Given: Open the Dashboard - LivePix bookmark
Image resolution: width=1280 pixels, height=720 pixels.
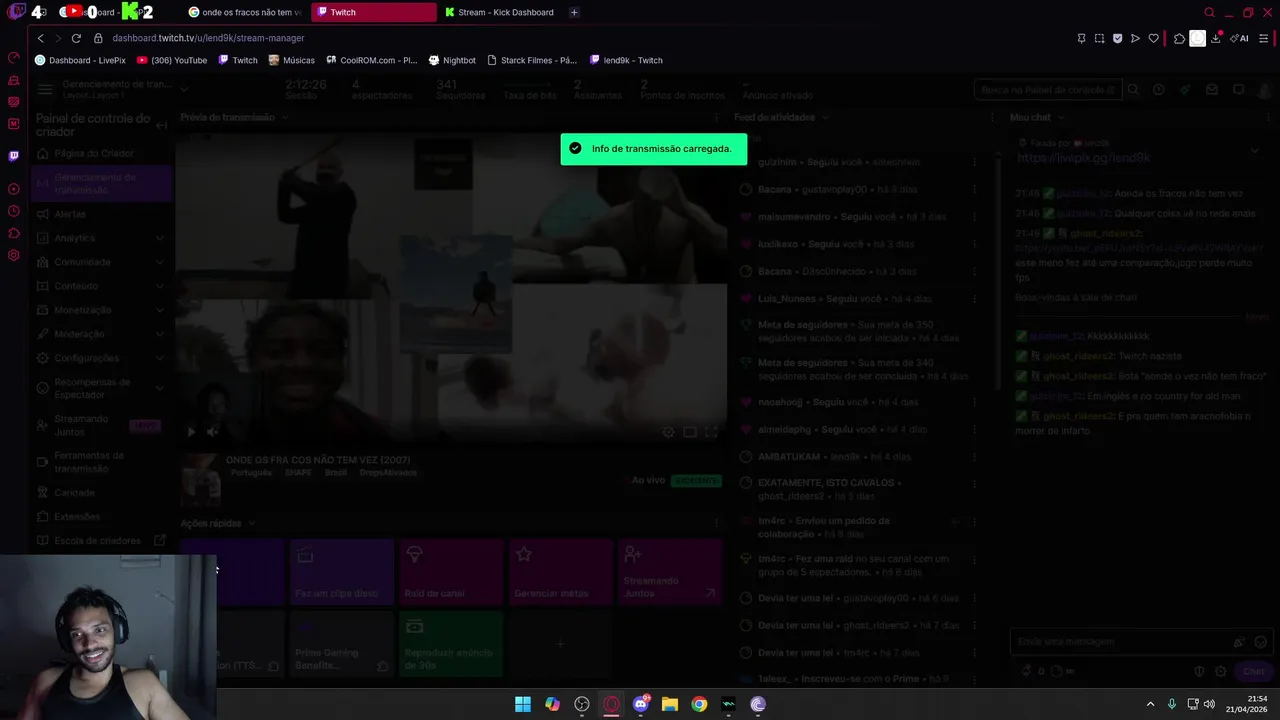Looking at the screenshot, I should [x=80, y=60].
